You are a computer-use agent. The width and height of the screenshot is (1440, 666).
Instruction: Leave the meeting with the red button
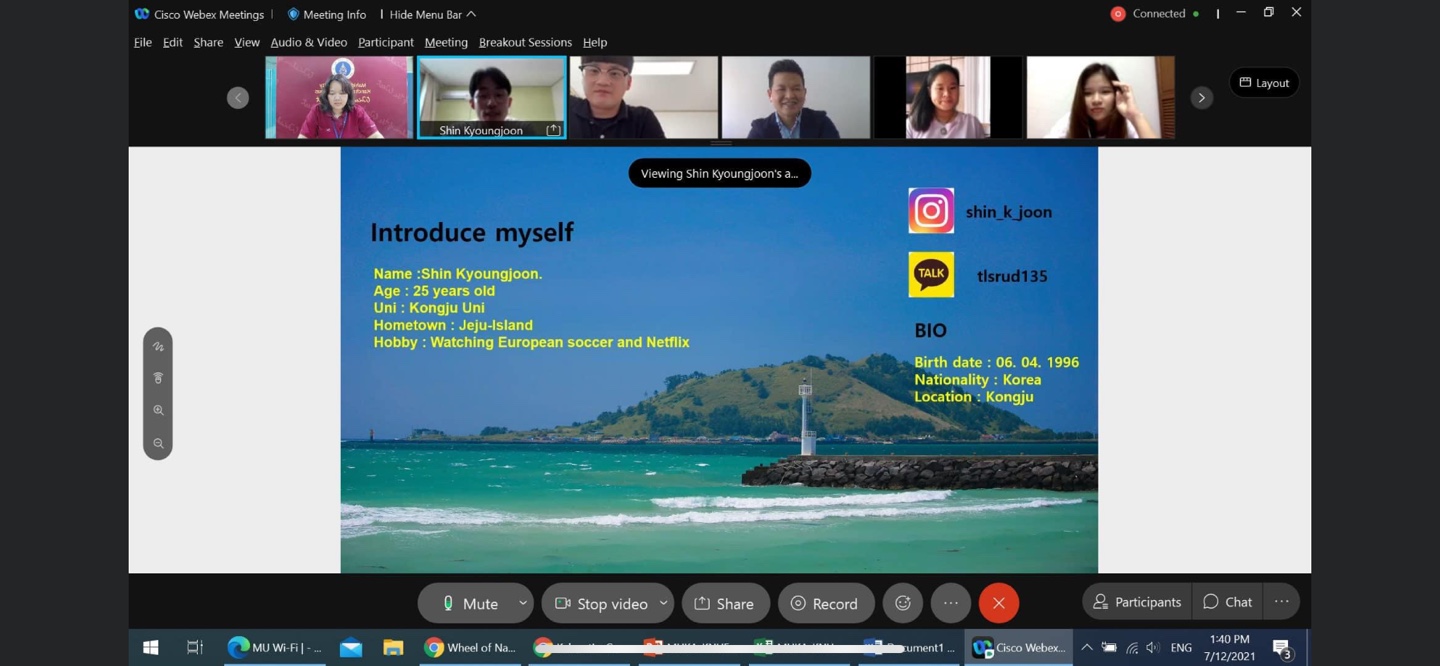[x=998, y=603]
